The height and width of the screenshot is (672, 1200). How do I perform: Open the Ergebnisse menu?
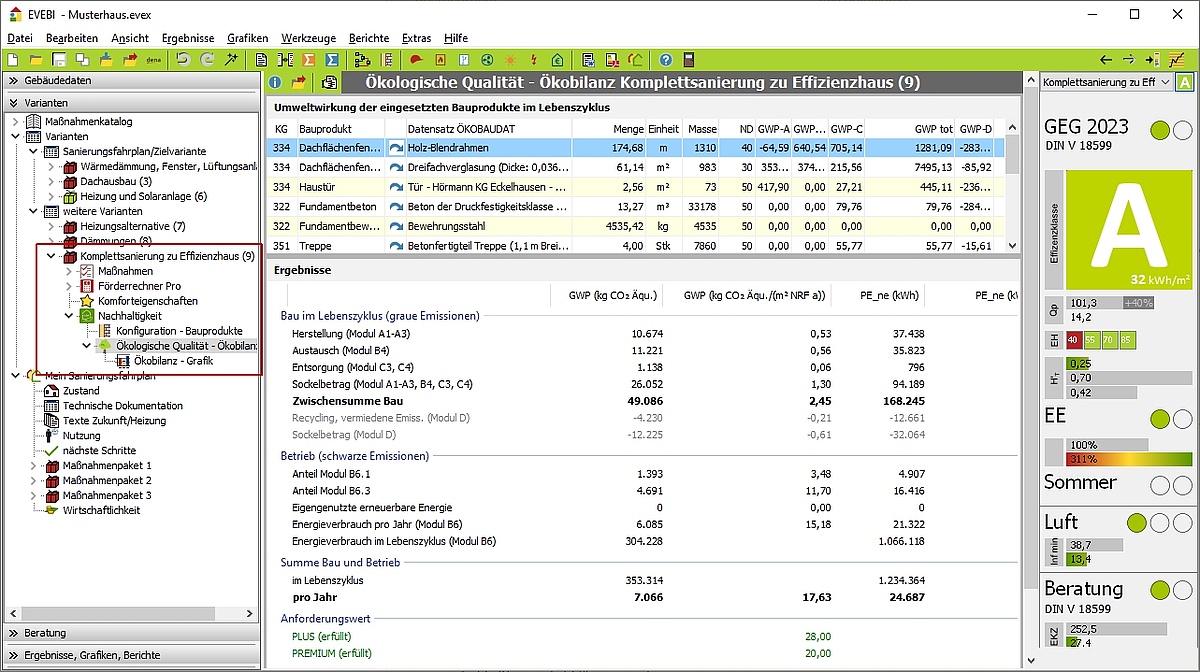click(x=187, y=38)
